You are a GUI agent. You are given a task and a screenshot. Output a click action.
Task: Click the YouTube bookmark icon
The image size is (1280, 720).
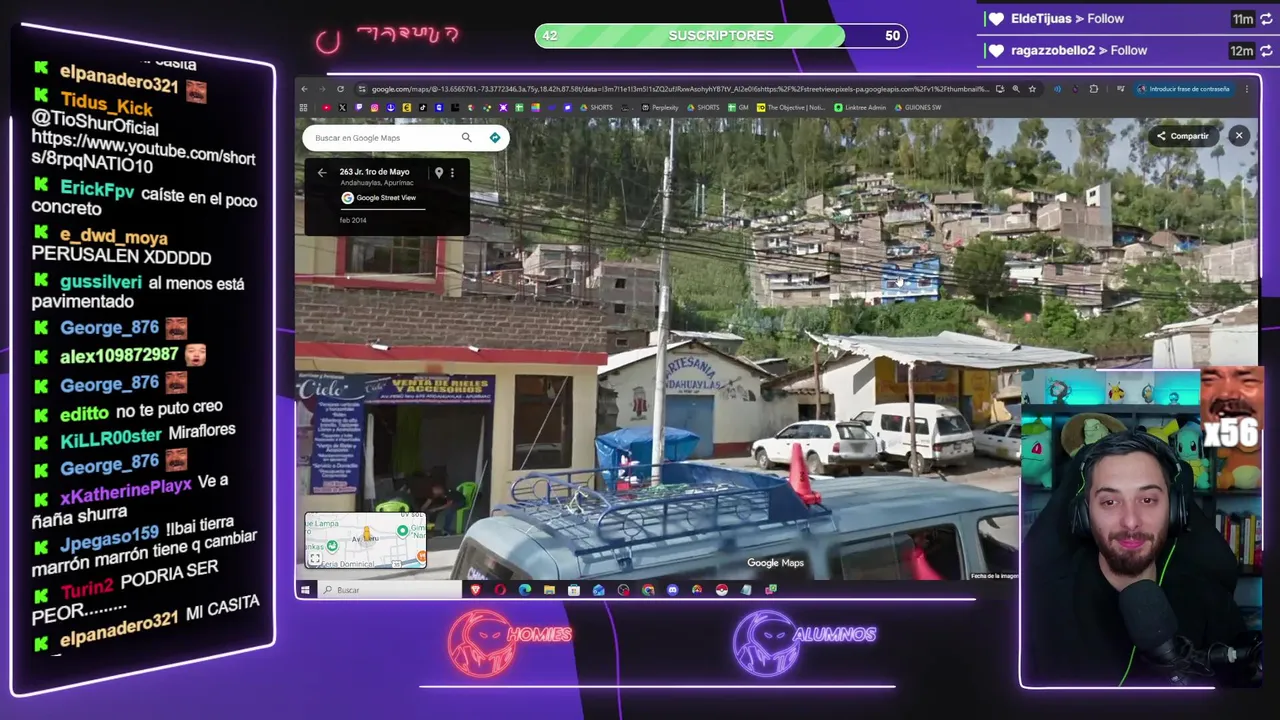(326, 108)
